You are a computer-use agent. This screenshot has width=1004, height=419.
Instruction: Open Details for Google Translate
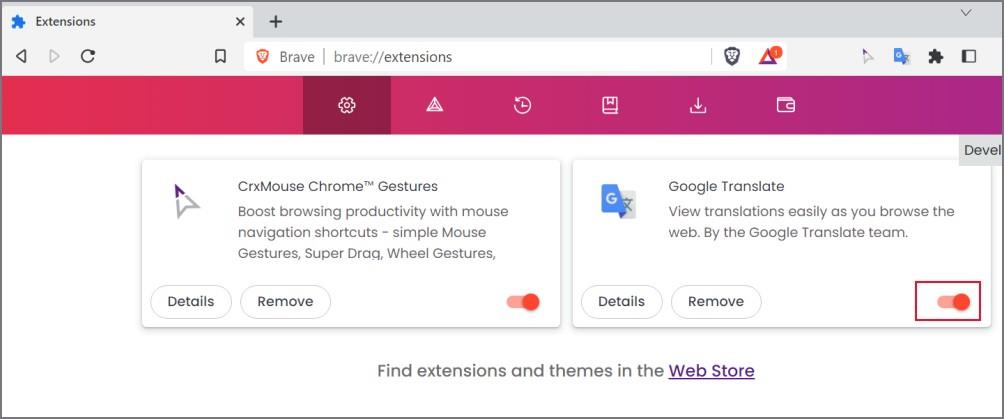click(x=621, y=302)
